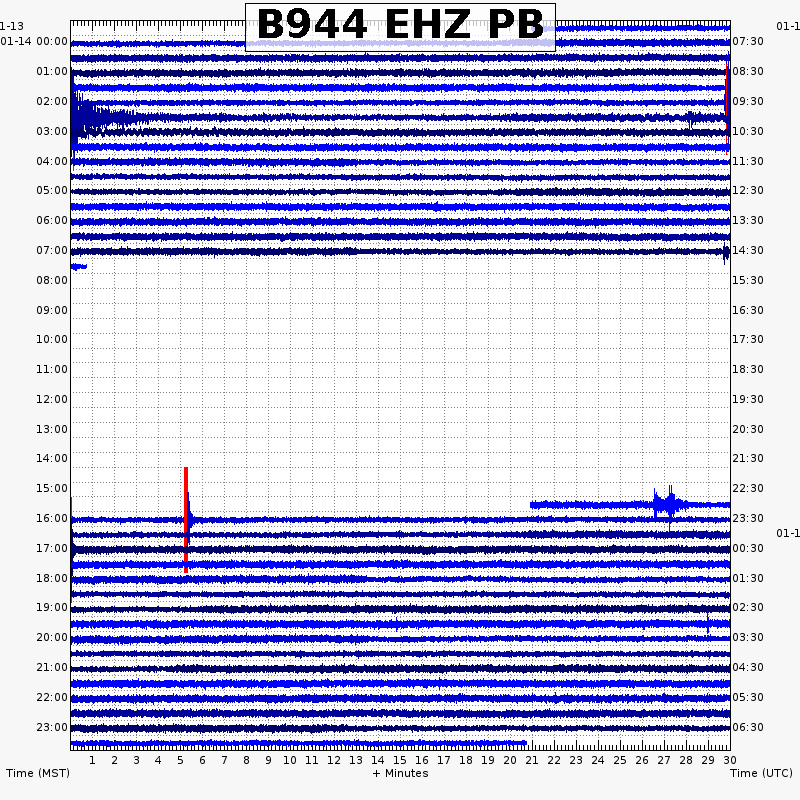Screen dimensions: 800x800
Task: Select the 20:30 UTC row label
Action: coord(748,429)
